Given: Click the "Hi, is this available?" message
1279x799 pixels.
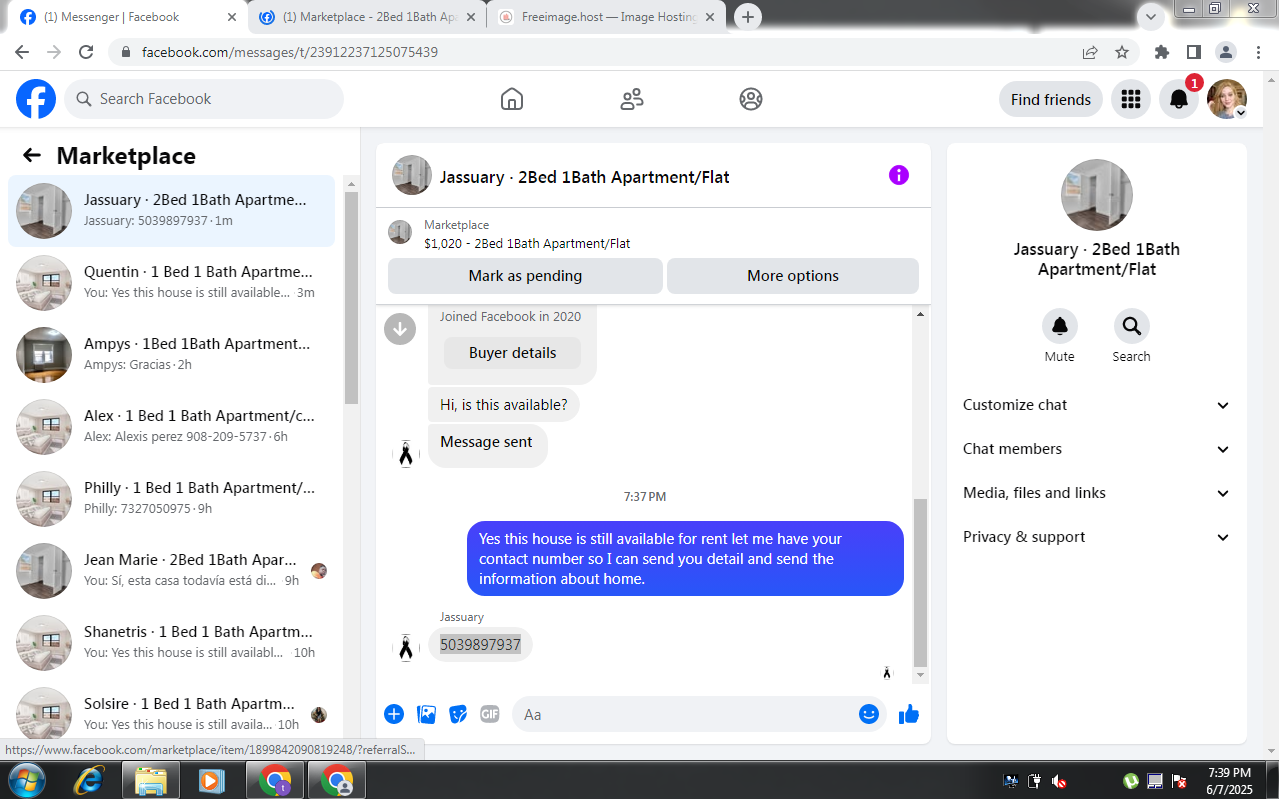Looking at the screenshot, I should 504,405.
